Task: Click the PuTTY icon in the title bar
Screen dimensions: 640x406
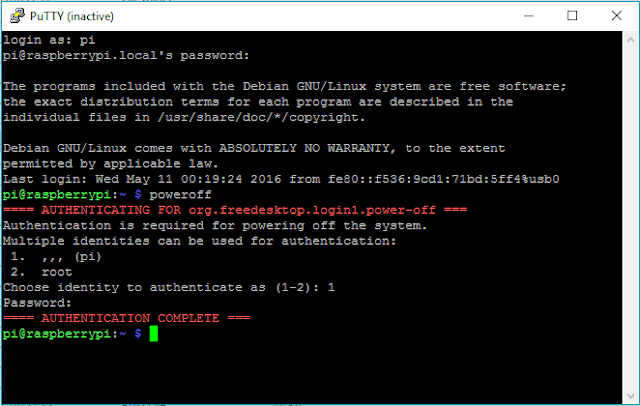Action: point(14,14)
